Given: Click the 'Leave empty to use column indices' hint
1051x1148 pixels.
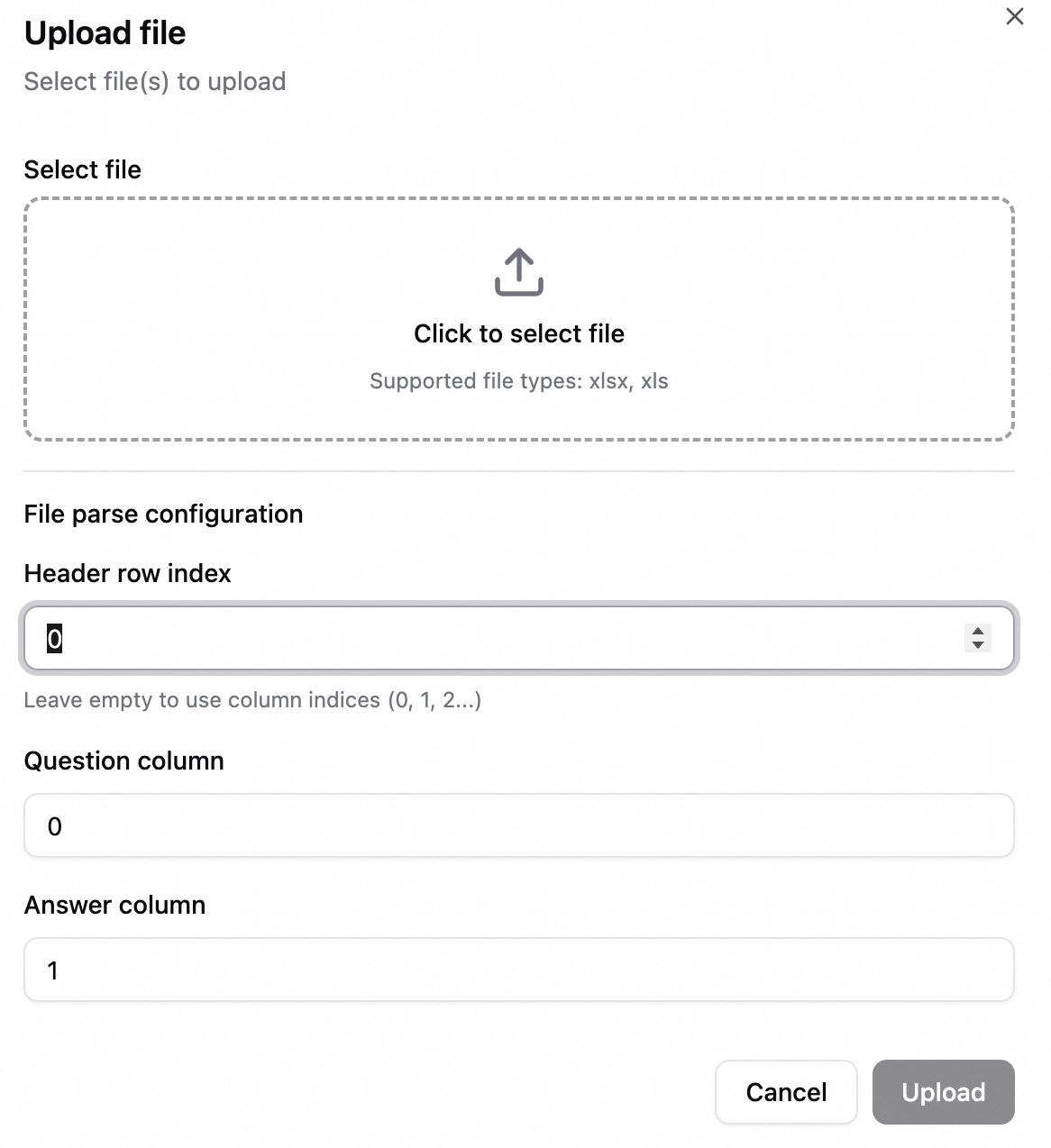Looking at the screenshot, I should [252, 700].
